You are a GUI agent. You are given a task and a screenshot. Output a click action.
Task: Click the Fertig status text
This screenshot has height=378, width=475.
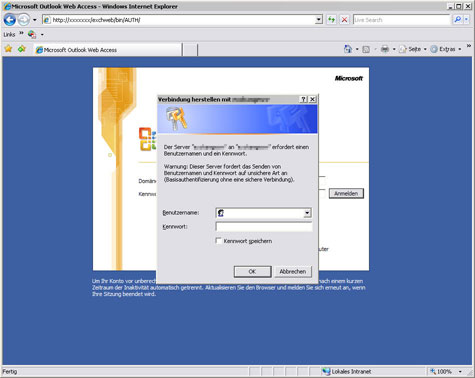10,371
